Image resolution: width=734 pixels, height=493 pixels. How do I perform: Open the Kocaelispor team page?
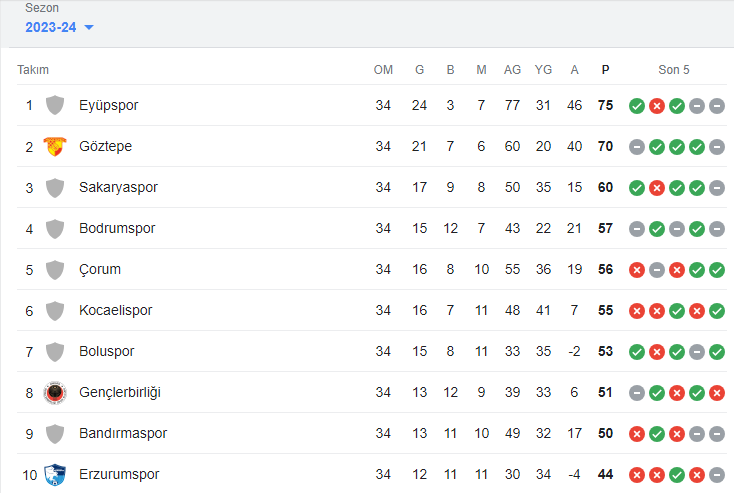click(116, 310)
